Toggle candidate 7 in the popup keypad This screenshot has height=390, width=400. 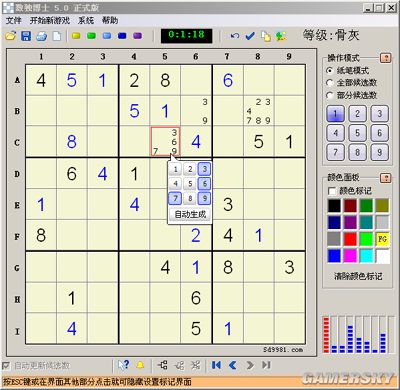(175, 198)
